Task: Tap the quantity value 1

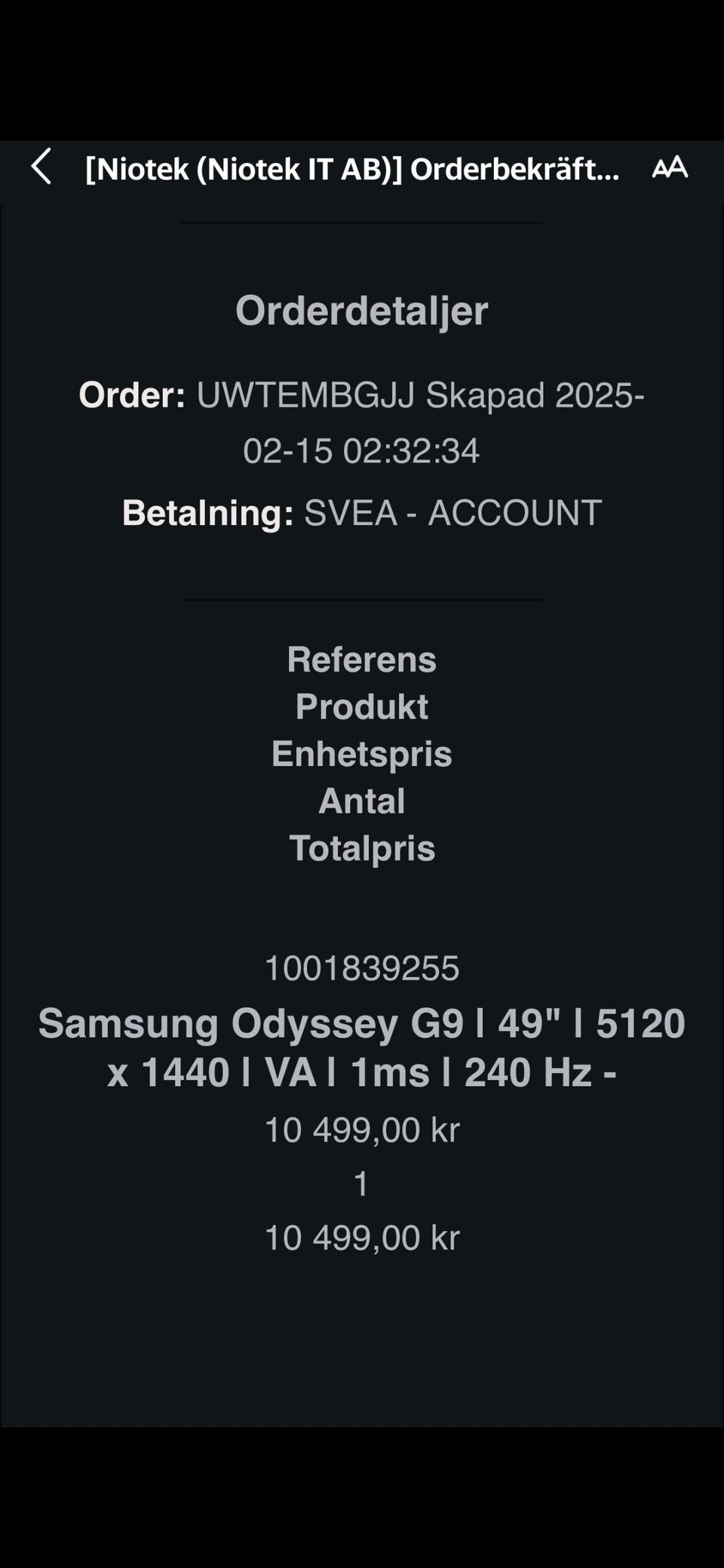Action: pyautogui.click(x=361, y=1184)
